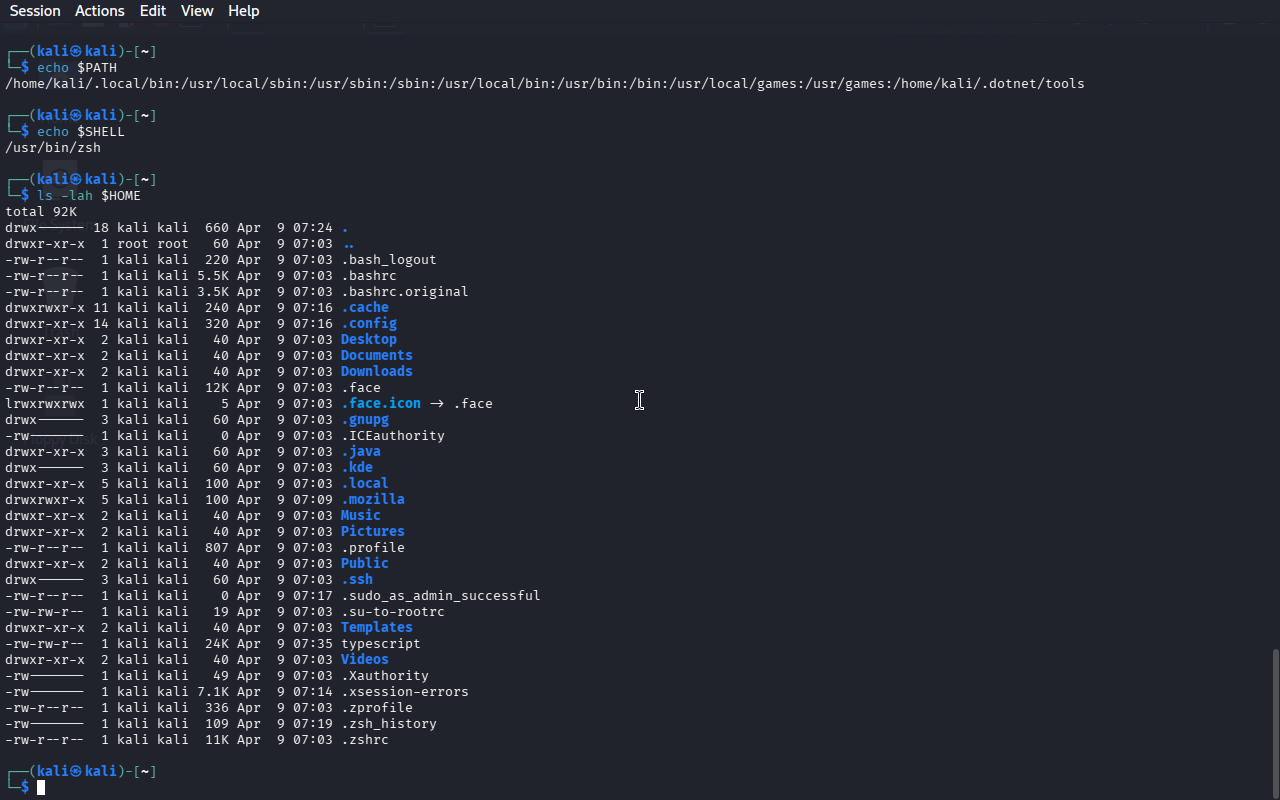Click the Downloads directory name

coord(376,371)
